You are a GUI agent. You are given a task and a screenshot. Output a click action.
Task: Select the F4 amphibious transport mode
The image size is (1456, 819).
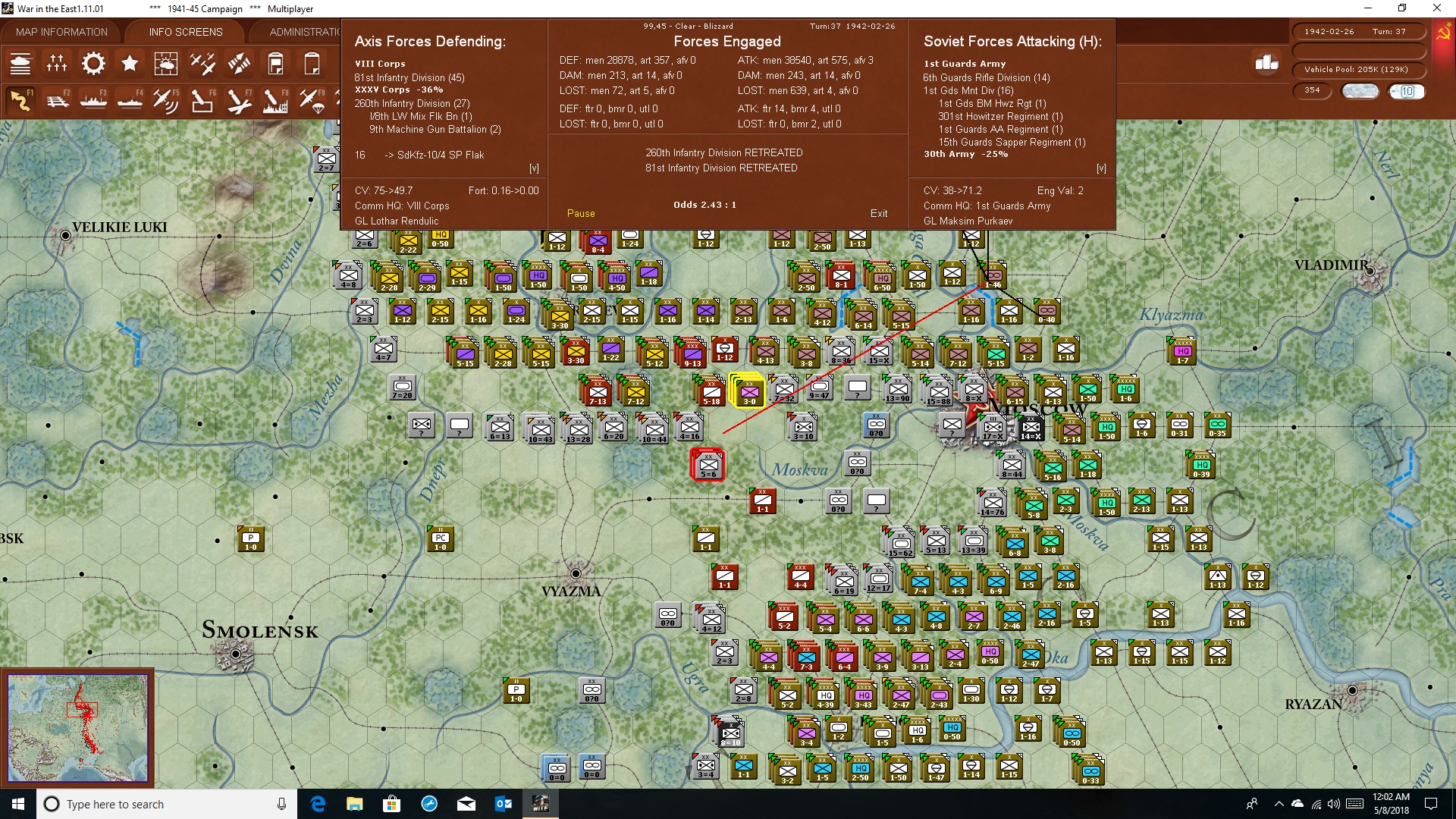(x=130, y=100)
